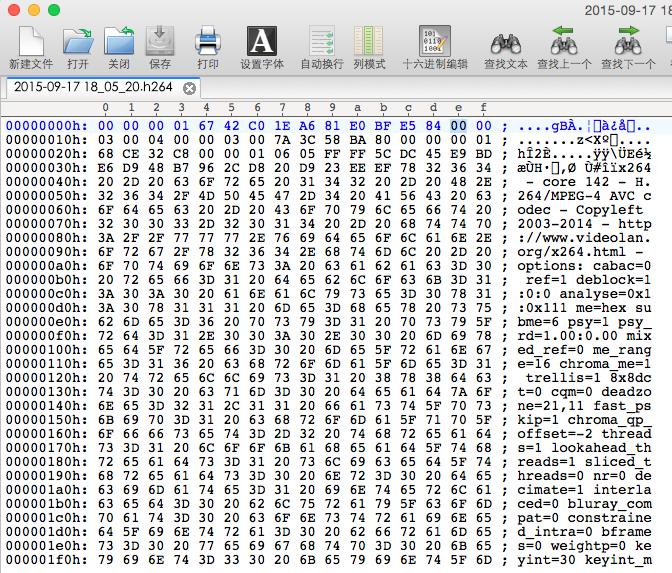Image resolution: width=672 pixels, height=573 pixels.
Task: Click ASCII text 'offset=-2 thread'
Action: (585, 434)
